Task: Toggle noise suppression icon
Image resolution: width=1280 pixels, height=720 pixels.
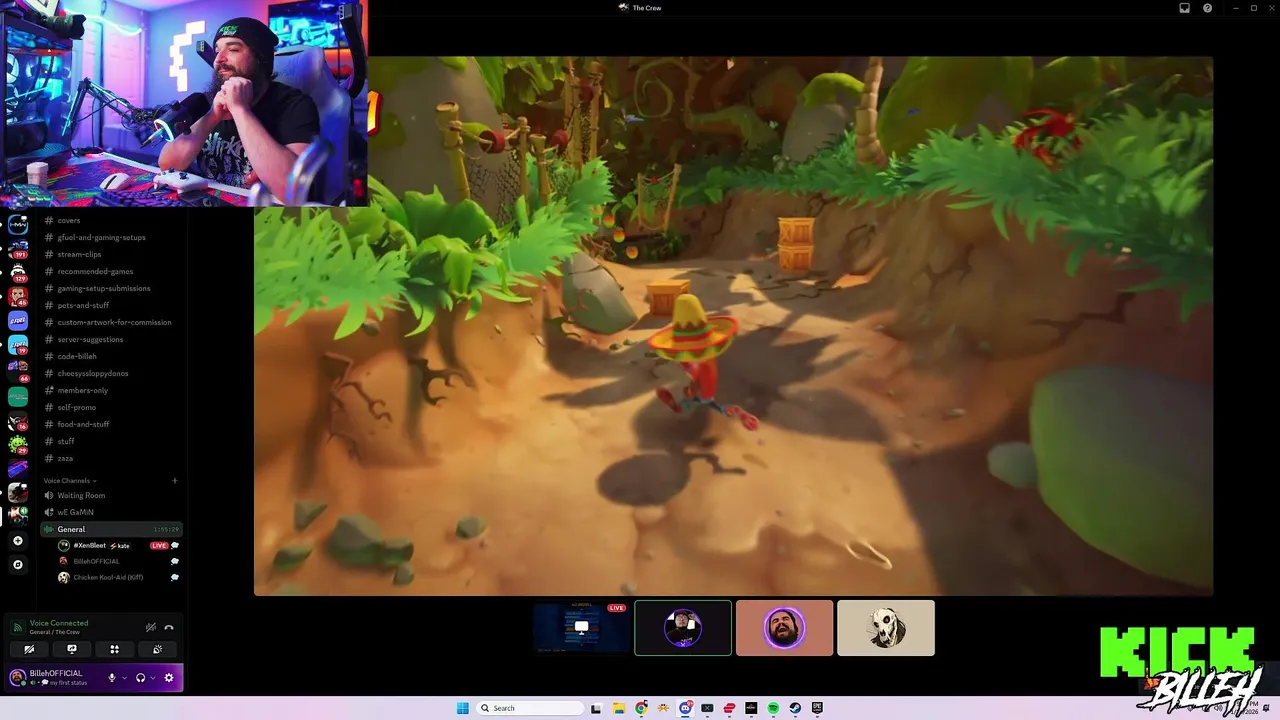Action: coord(150,627)
